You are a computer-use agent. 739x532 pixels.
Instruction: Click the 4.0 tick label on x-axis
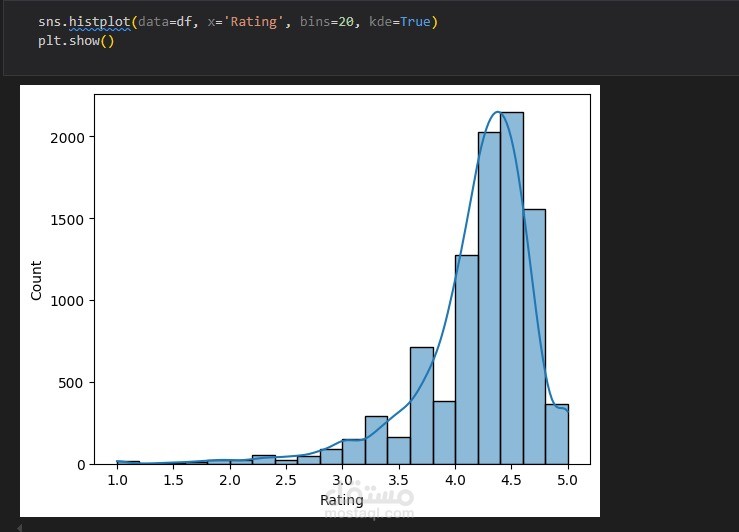(455, 480)
